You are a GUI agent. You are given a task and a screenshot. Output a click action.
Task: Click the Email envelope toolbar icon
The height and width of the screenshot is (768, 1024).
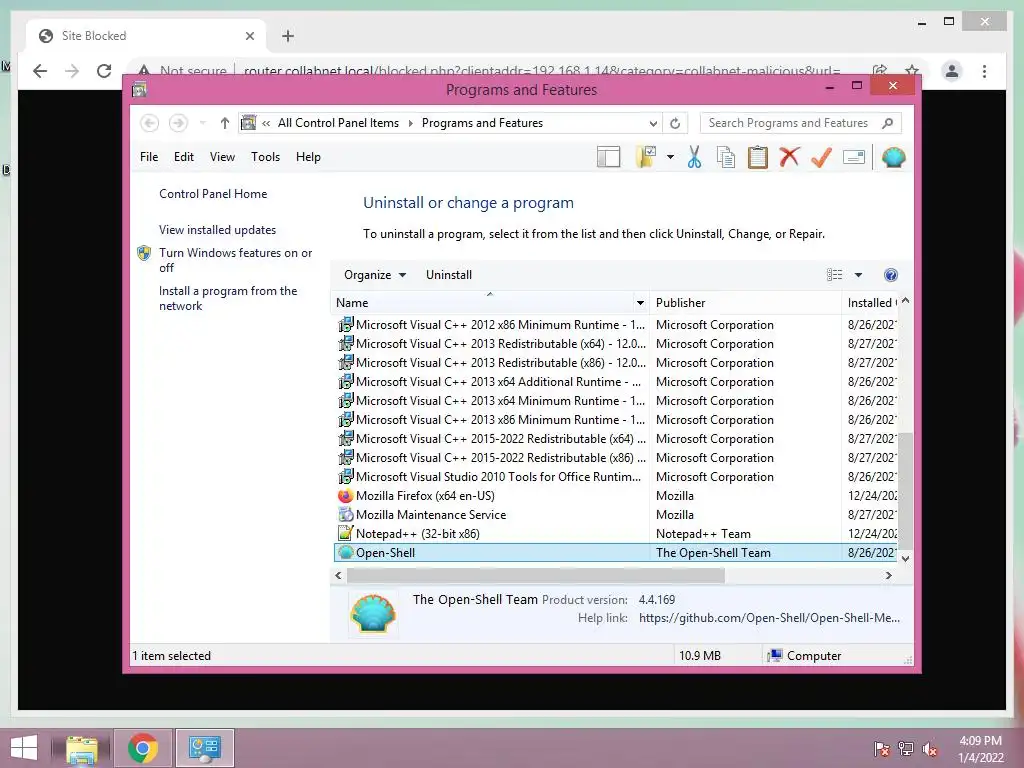click(854, 157)
